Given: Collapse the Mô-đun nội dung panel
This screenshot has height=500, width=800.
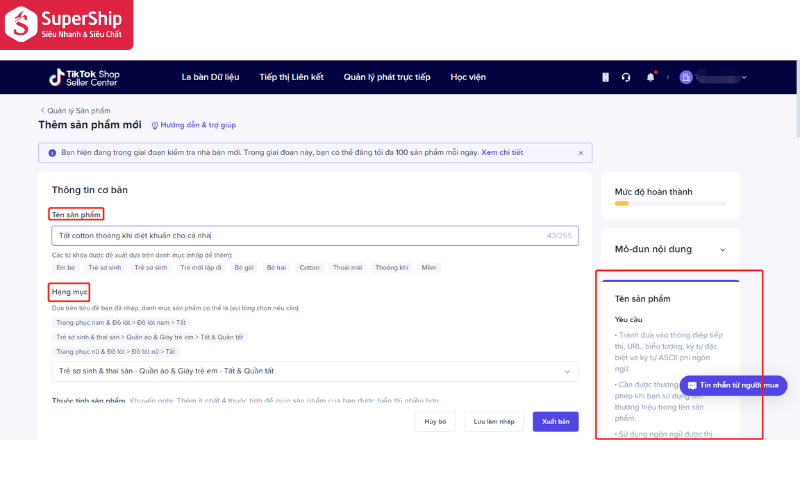Looking at the screenshot, I should point(722,249).
